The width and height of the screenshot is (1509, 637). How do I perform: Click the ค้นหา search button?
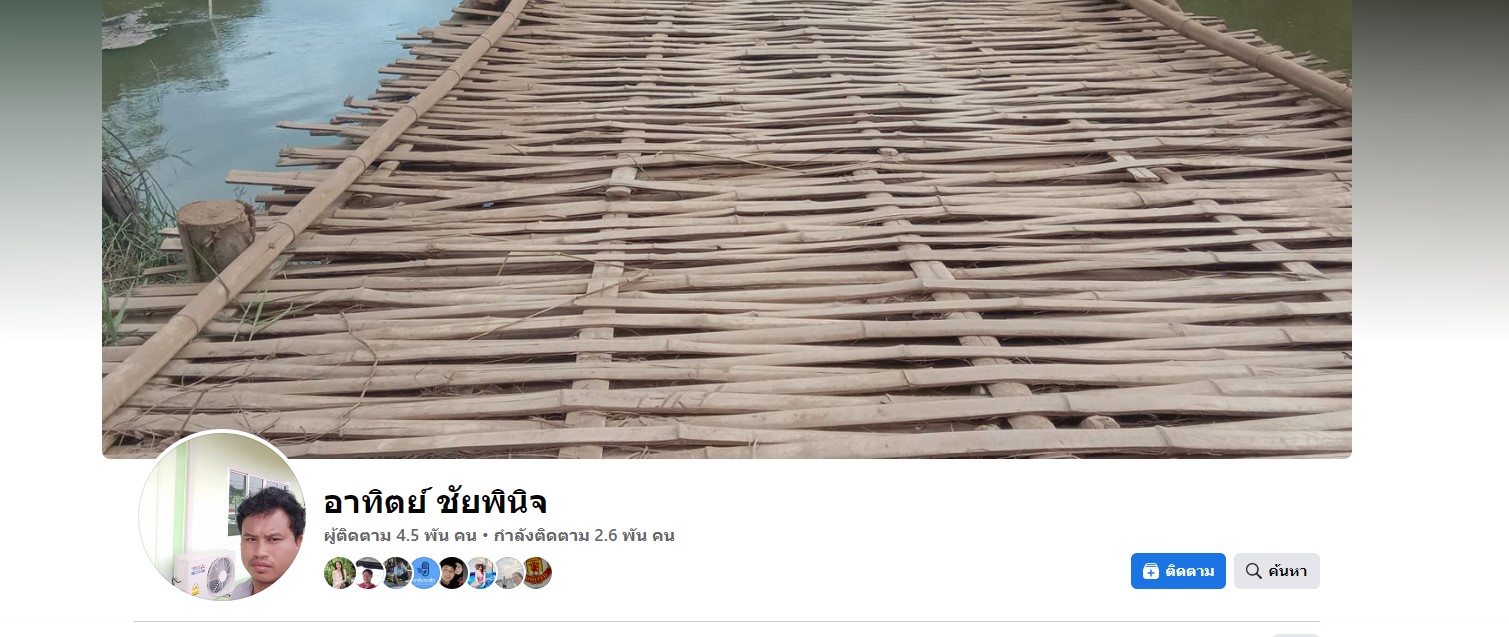pyautogui.click(x=1276, y=571)
